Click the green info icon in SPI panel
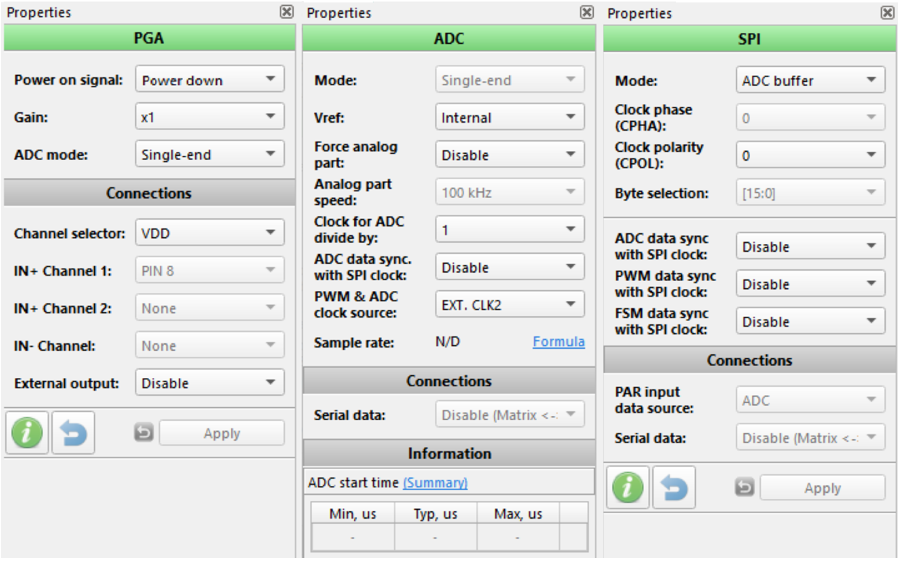 point(628,488)
